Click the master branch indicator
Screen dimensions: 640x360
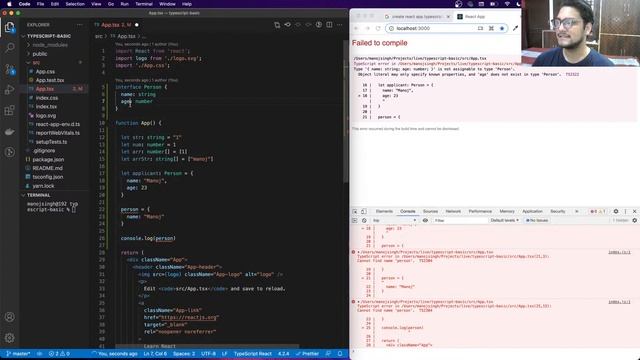[x=18, y=354]
